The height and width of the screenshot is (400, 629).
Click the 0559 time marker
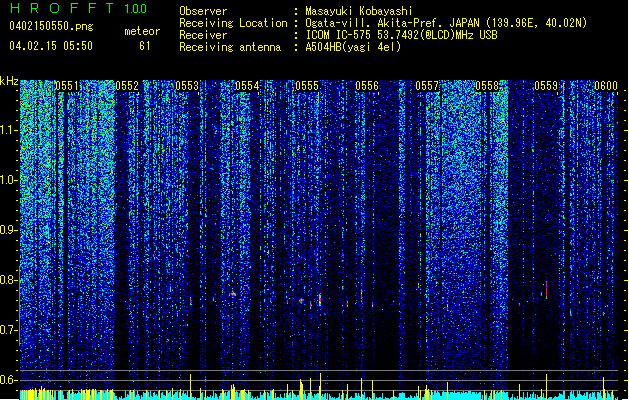coord(546,86)
